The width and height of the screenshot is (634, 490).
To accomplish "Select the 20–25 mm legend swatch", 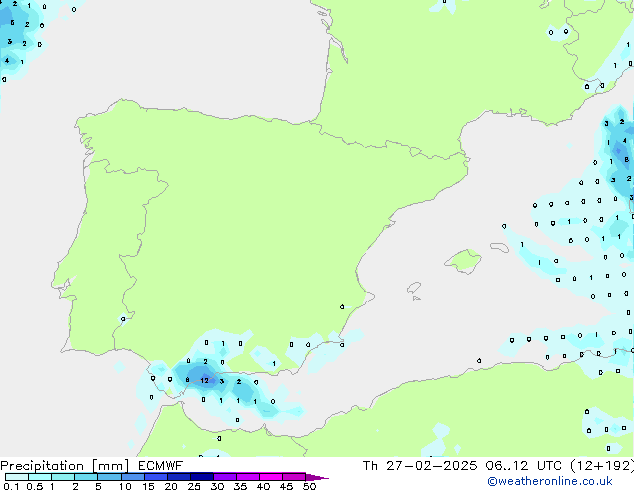I will click(178, 477).
